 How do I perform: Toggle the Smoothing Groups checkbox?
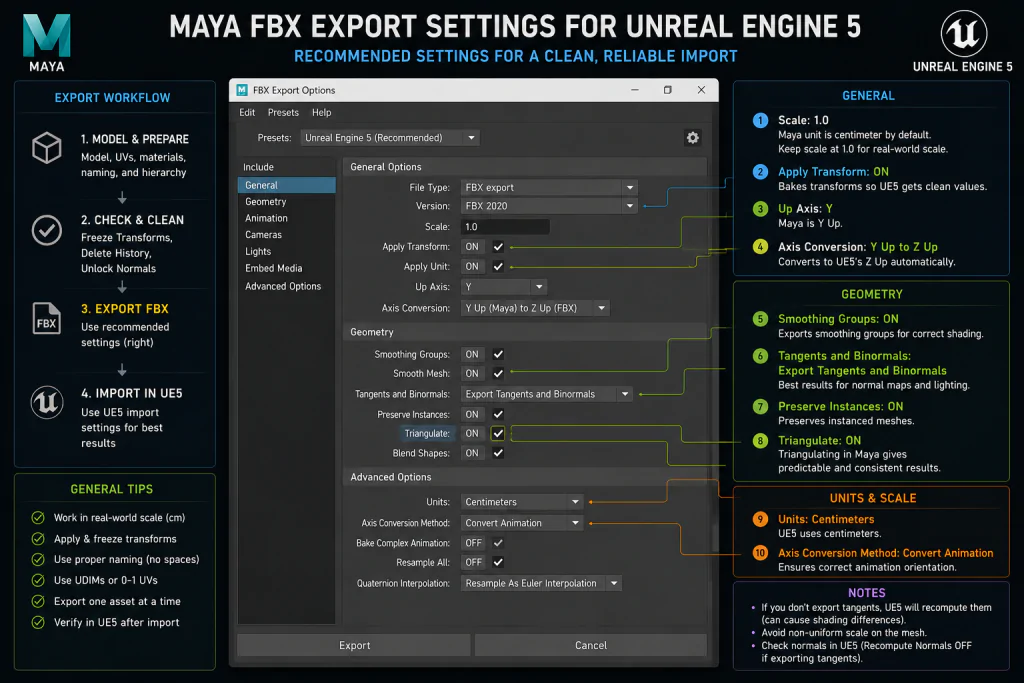498,355
